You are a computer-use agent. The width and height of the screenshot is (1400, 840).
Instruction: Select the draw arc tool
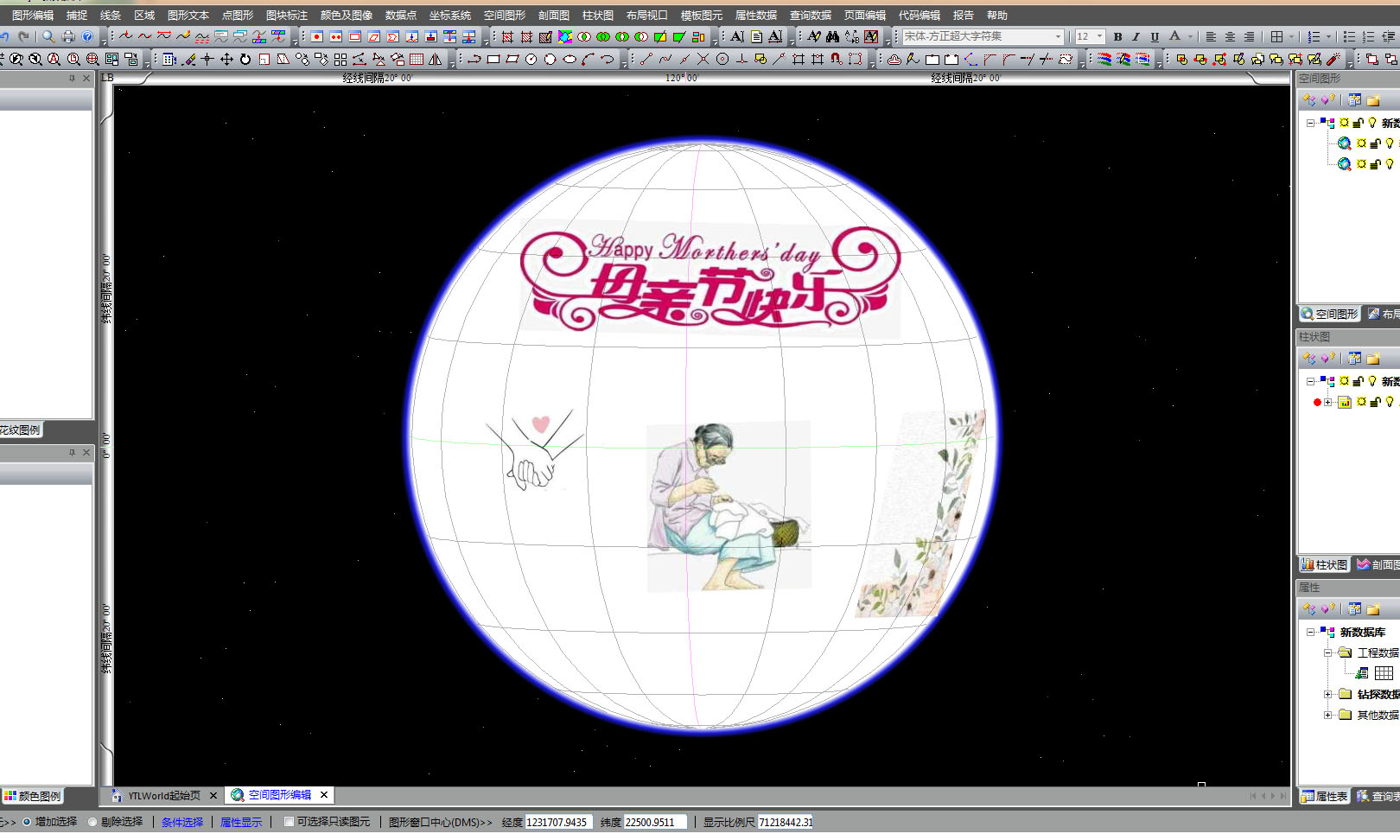pyautogui.click(x=589, y=59)
